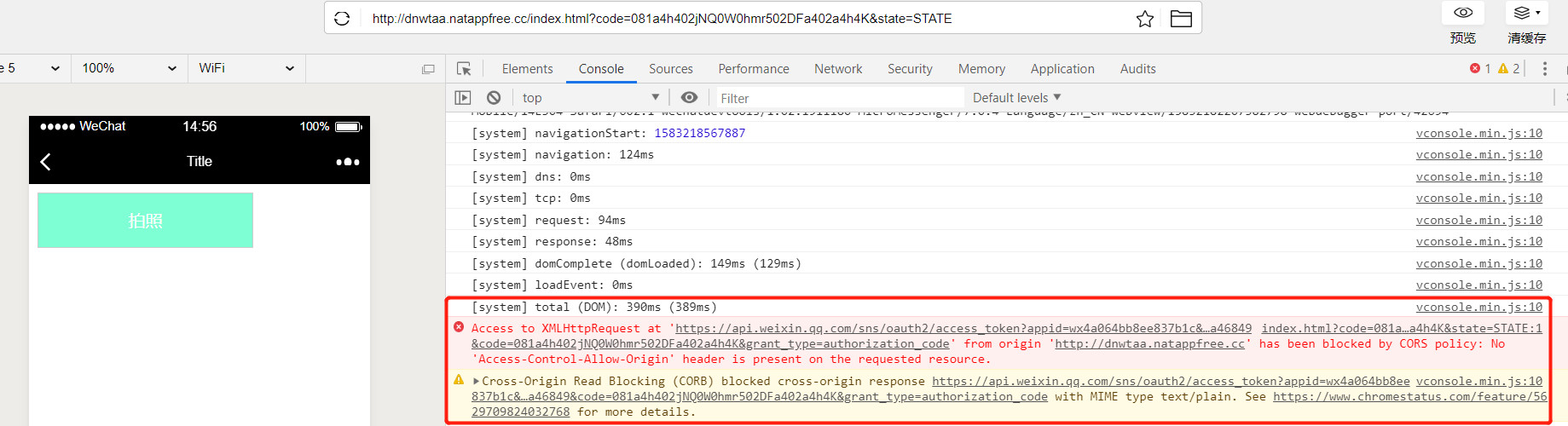Viewport: 1568px width, 426px height.
Task: Open the chromestatus.com feature link
Action: (1409, 396)
